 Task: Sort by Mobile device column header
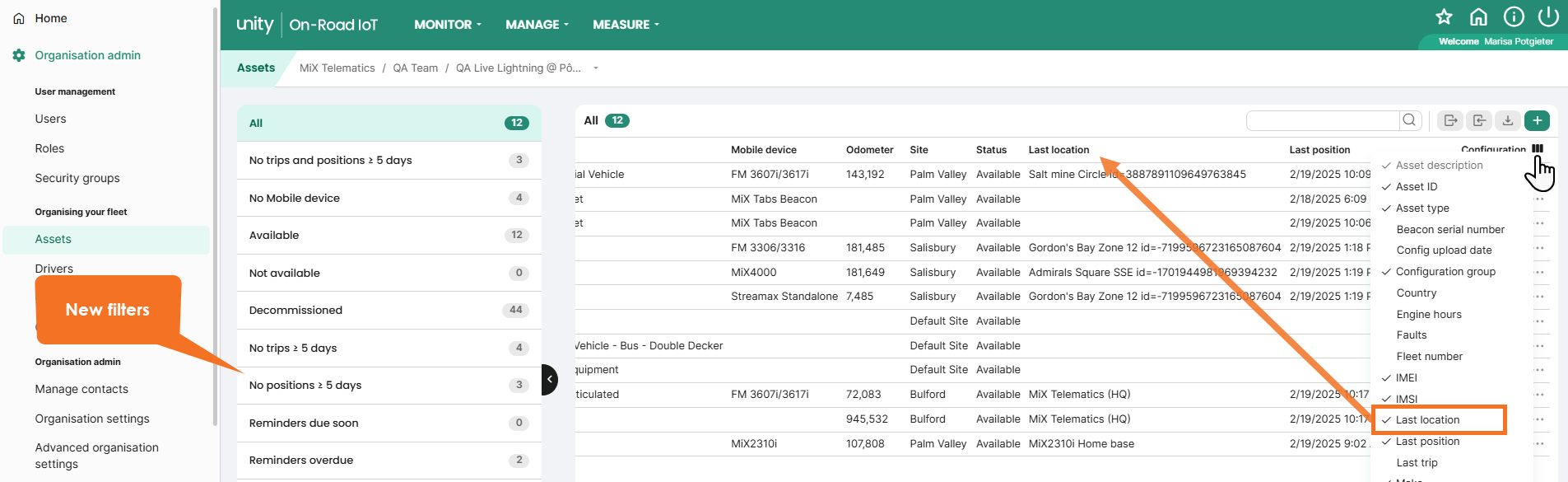point(763,150)
